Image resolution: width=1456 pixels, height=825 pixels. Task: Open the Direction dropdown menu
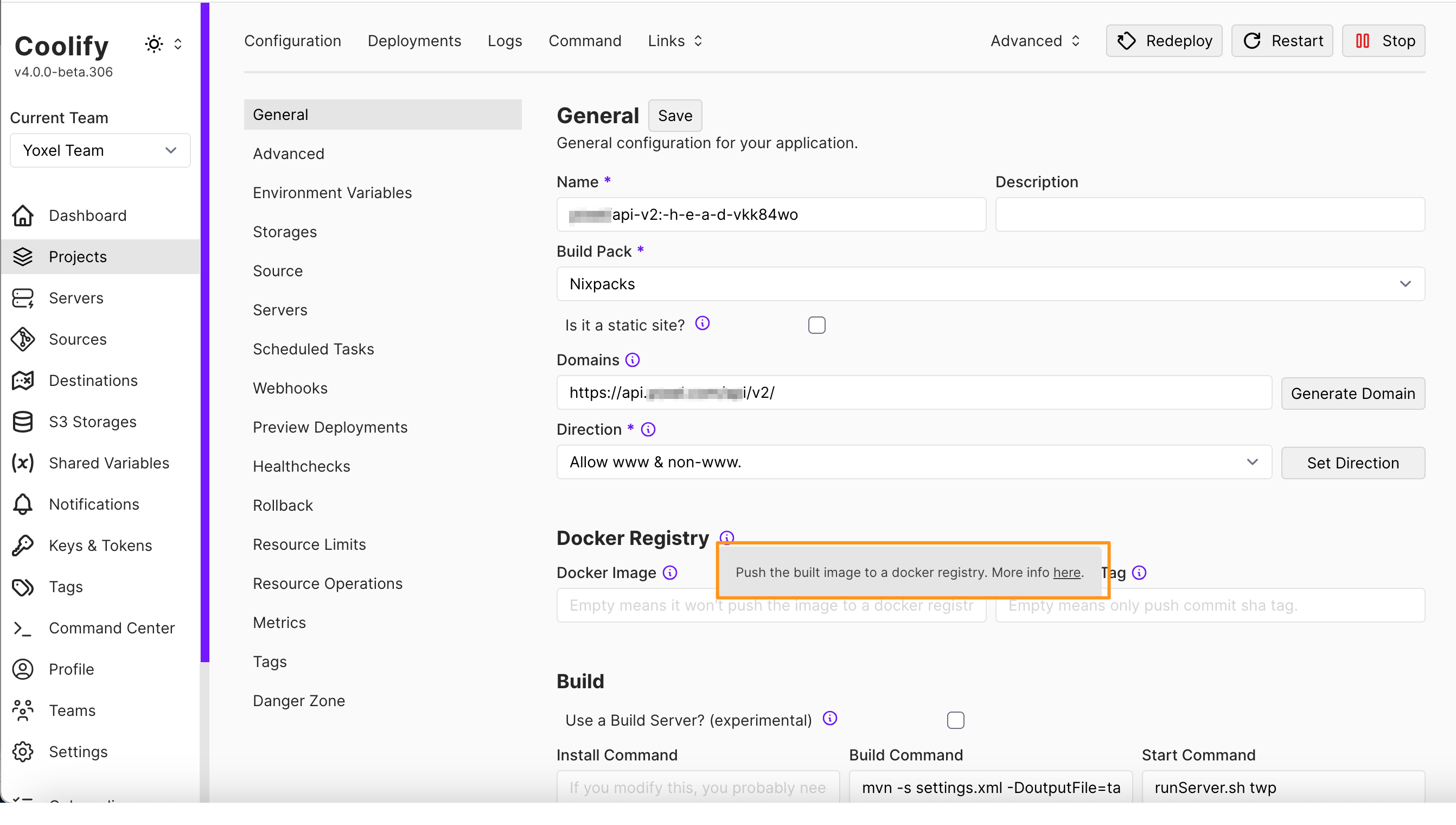(912, 462)
